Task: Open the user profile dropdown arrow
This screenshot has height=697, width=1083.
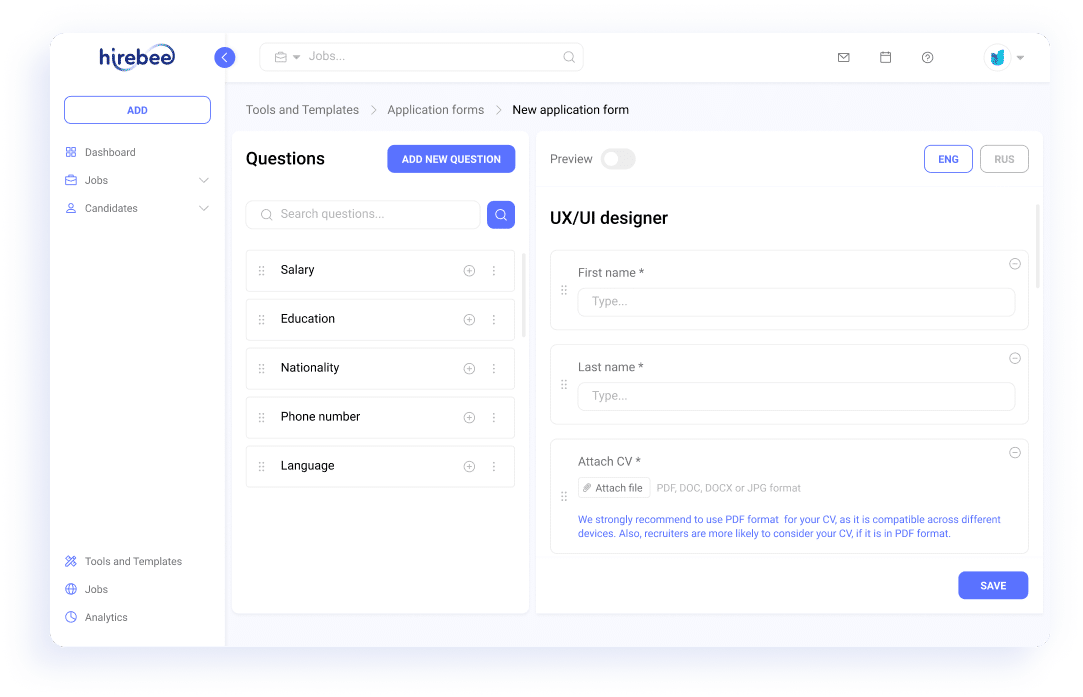Action: (1020, 58)
